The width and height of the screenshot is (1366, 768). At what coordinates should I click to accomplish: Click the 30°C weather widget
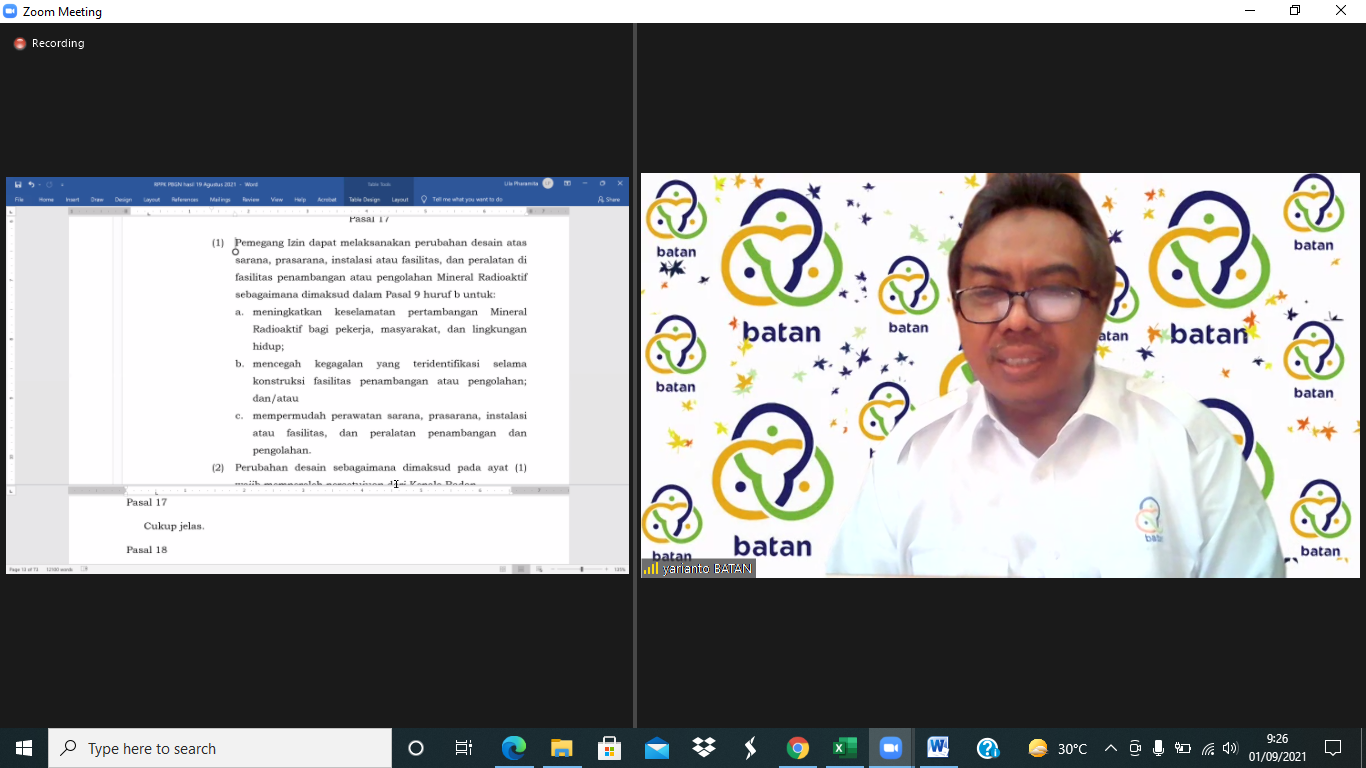[1058, 748]
